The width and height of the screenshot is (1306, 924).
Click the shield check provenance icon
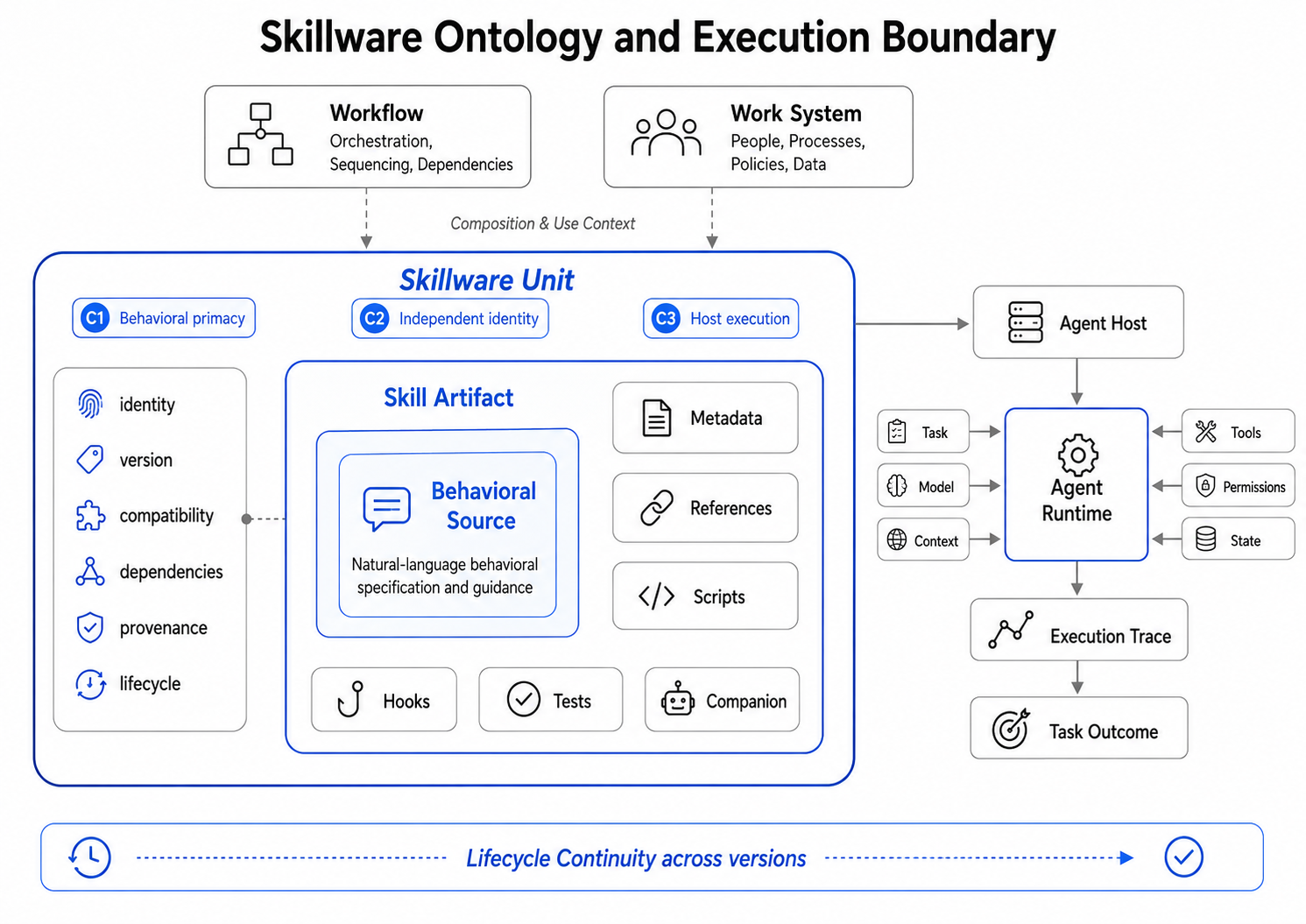pos(90,627)
